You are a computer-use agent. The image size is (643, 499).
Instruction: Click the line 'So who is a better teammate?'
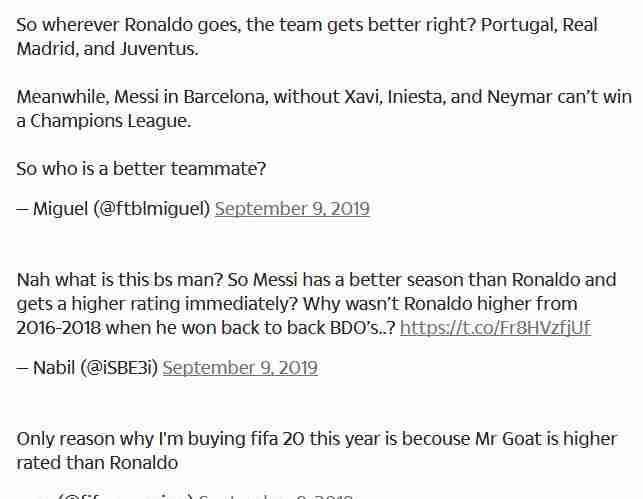point(141,169)
